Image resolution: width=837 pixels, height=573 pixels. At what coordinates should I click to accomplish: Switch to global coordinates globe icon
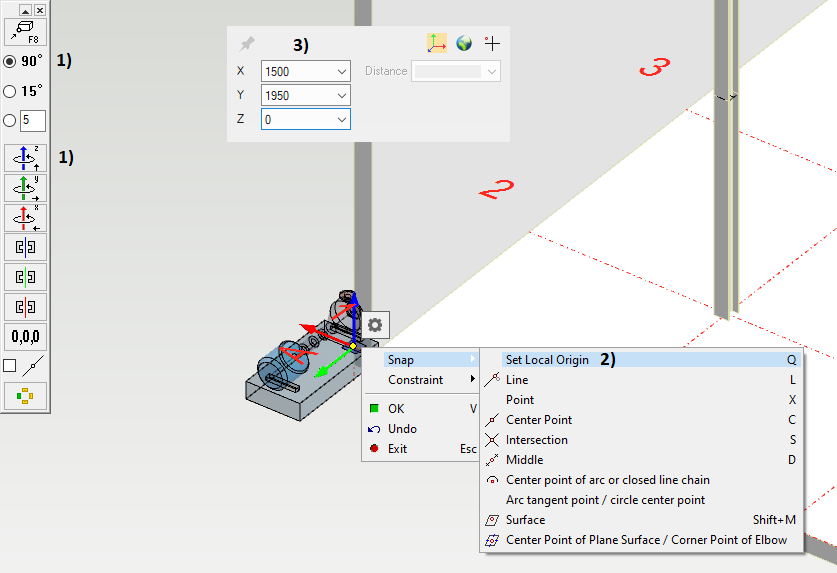(464, 43)
